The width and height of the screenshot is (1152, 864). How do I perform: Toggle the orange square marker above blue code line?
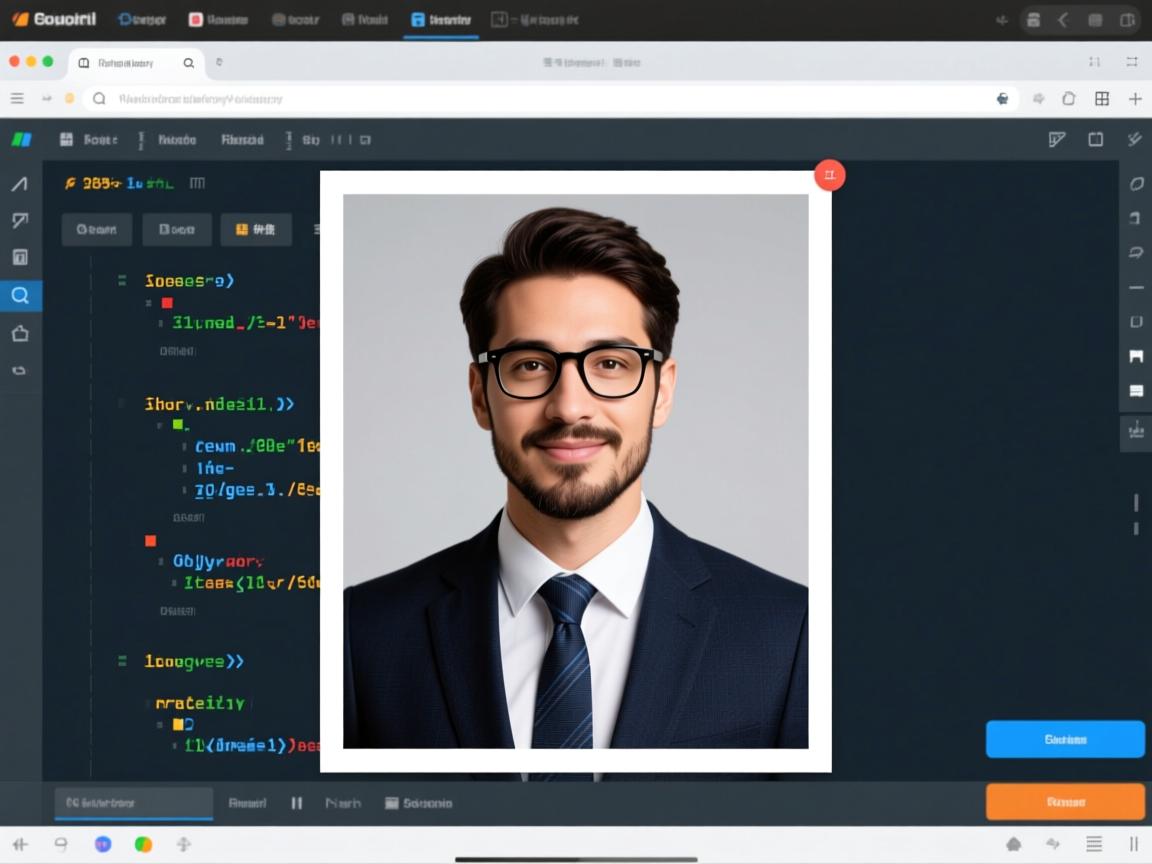(151, 541)
